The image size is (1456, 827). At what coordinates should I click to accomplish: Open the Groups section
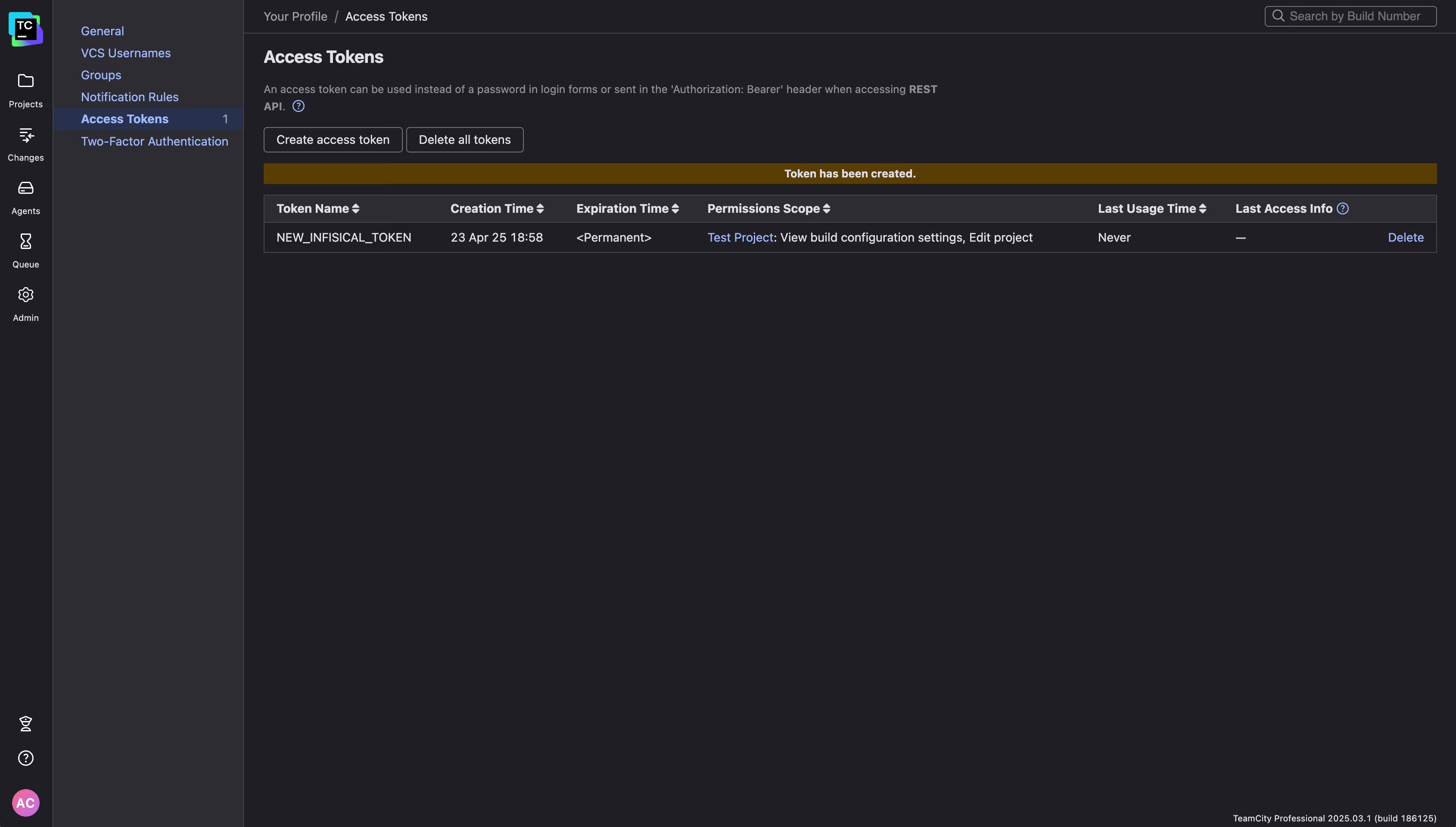tap(101, 75)
